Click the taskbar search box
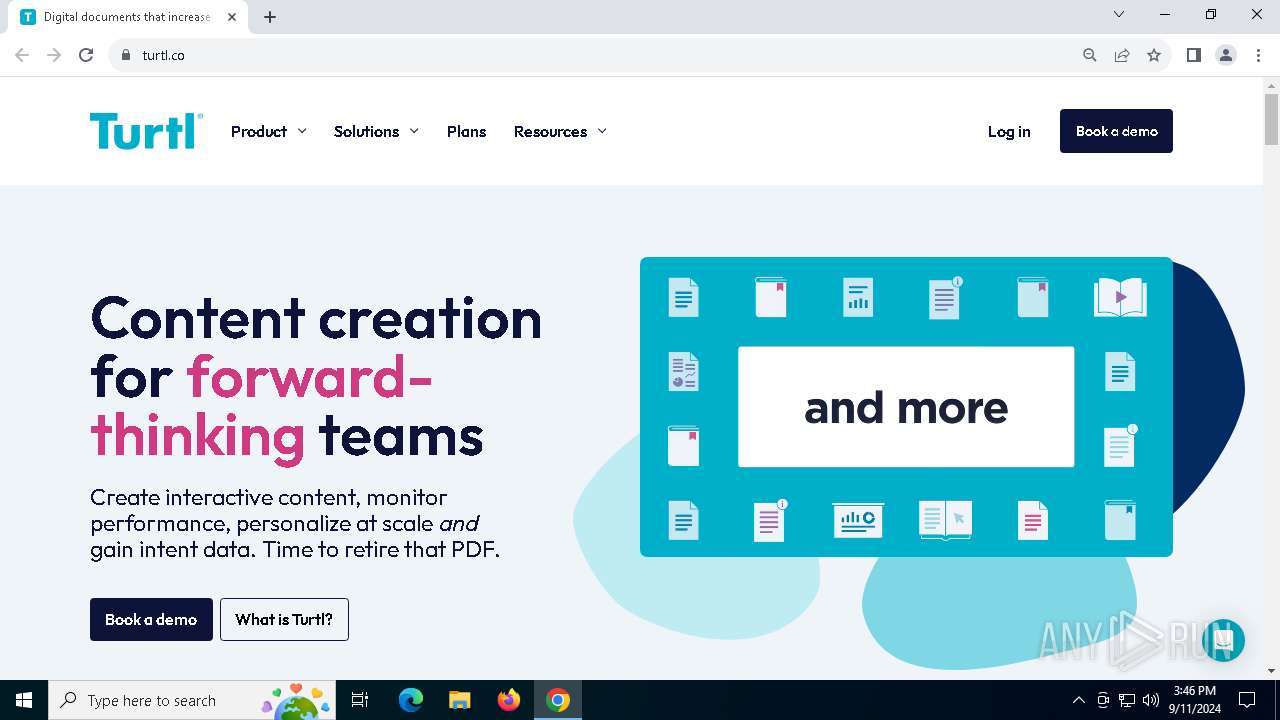The image size is (1280, 720). (193, 700)
